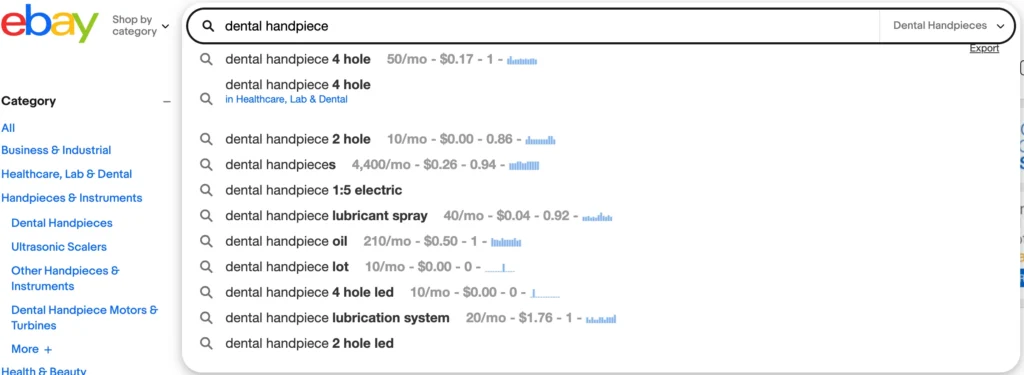The image size is (1024, 375).
Task: Click the trend sparkline chart for dental handpieces
Action: [524, 165]
